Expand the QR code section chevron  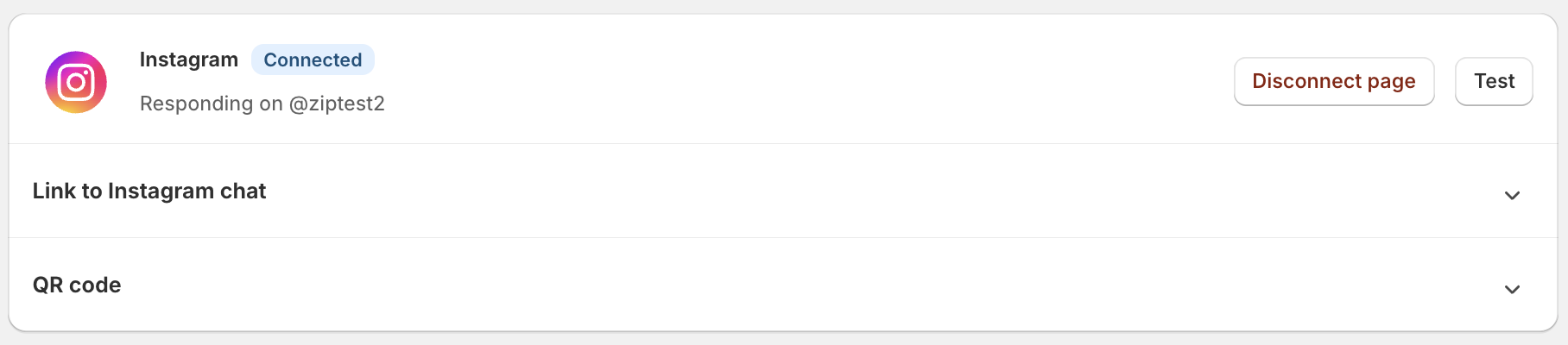tap(1512, 290)
